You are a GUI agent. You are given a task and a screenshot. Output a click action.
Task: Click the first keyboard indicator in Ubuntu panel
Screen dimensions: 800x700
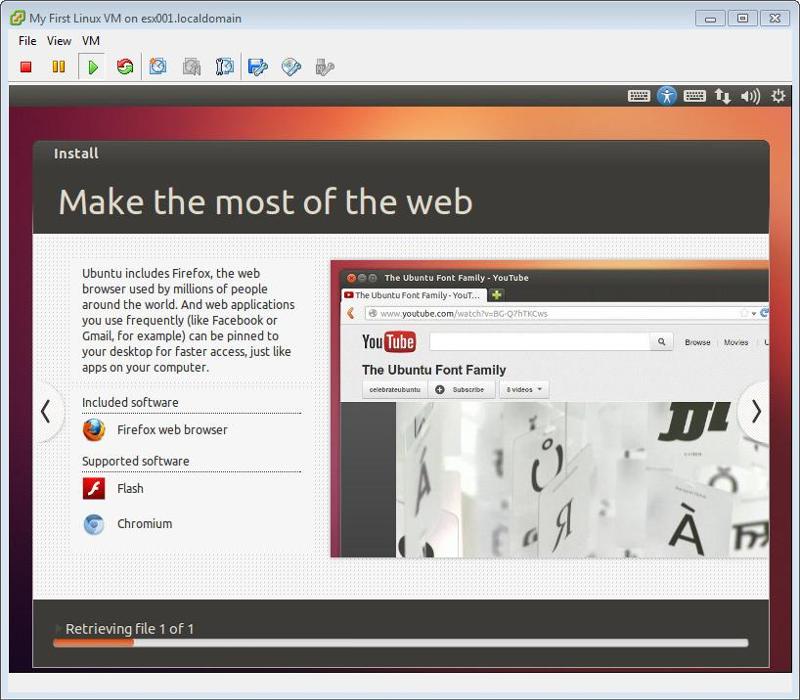click(x=638, y=96)
